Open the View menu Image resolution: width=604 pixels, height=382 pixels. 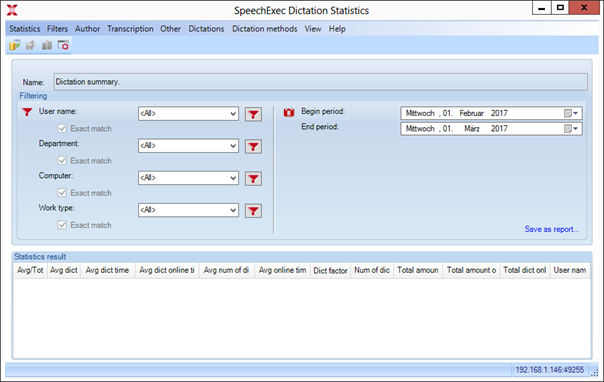(313, 29)
